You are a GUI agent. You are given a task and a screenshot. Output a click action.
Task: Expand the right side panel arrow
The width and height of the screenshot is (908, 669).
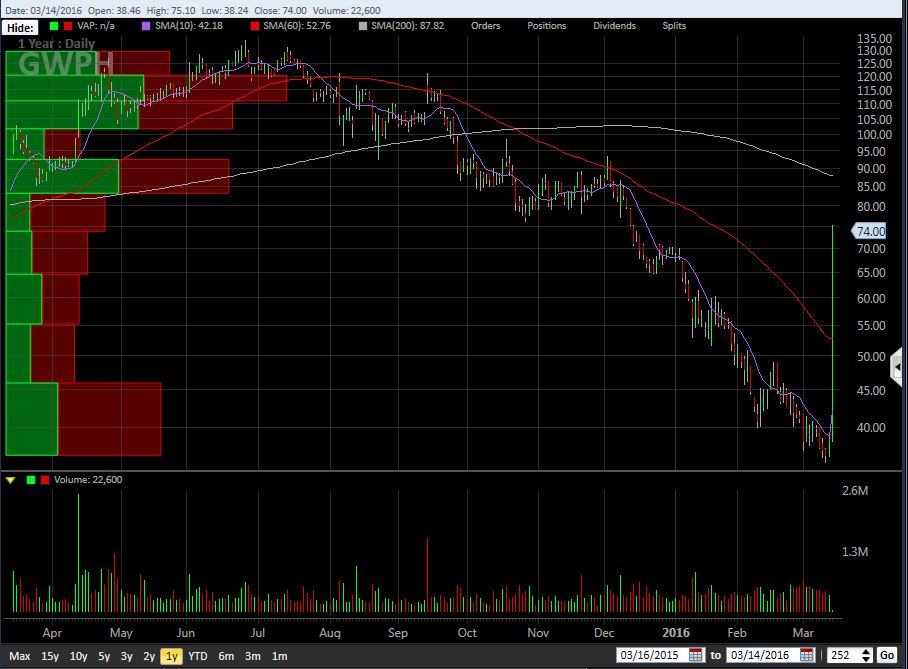pos(899,366)
